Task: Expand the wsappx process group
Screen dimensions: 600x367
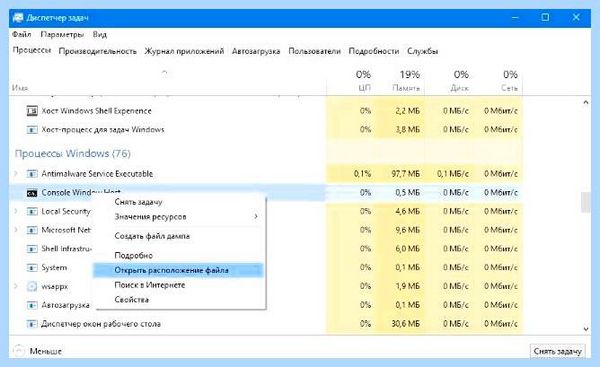Action: click(16, 286)
